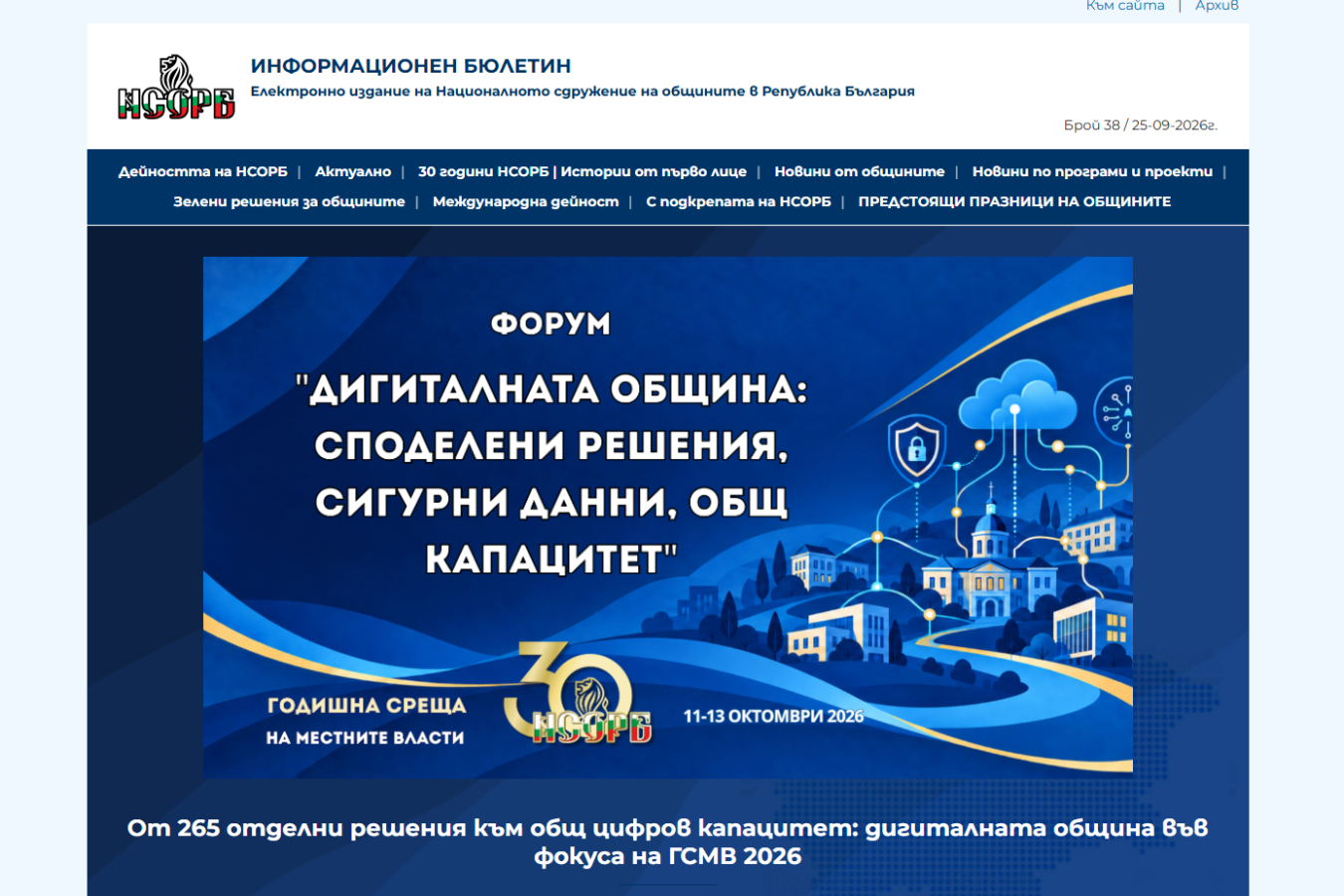This screenshot has width=1344, height=896.
Task: Open the 'Към сайта' link
Action: tap(1125, 6)
